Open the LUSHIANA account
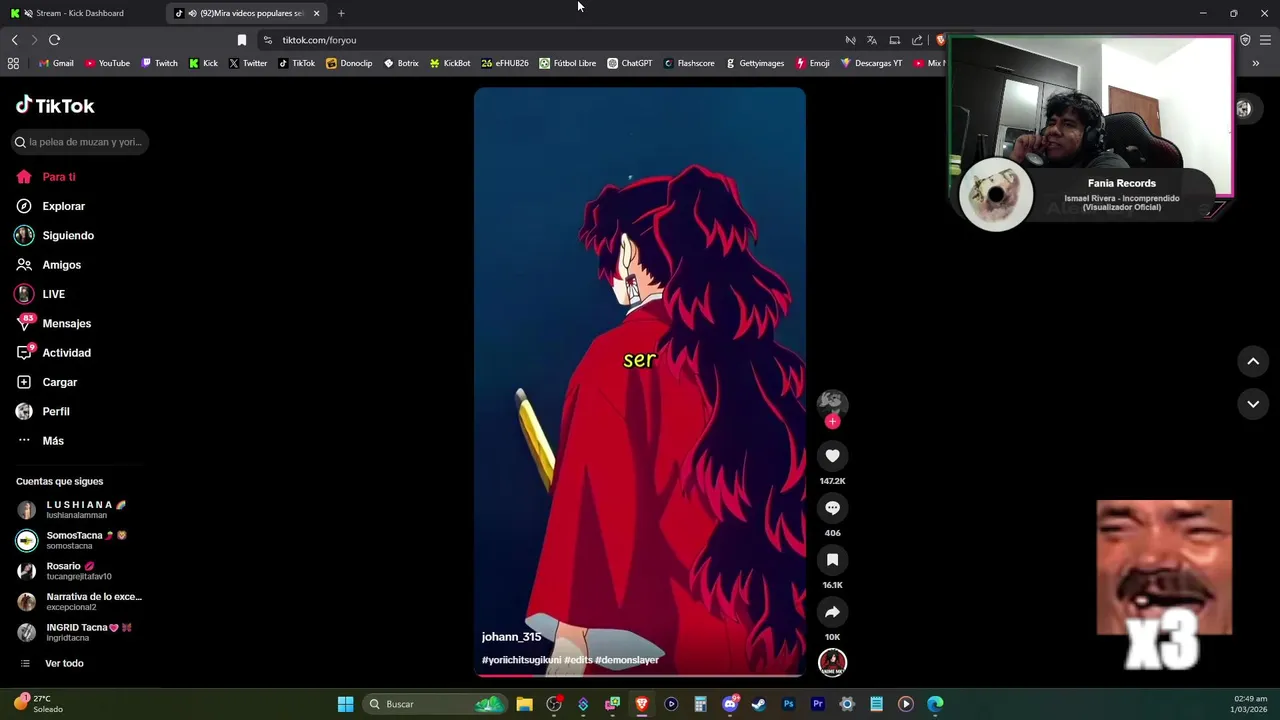 tap(80, 510)
